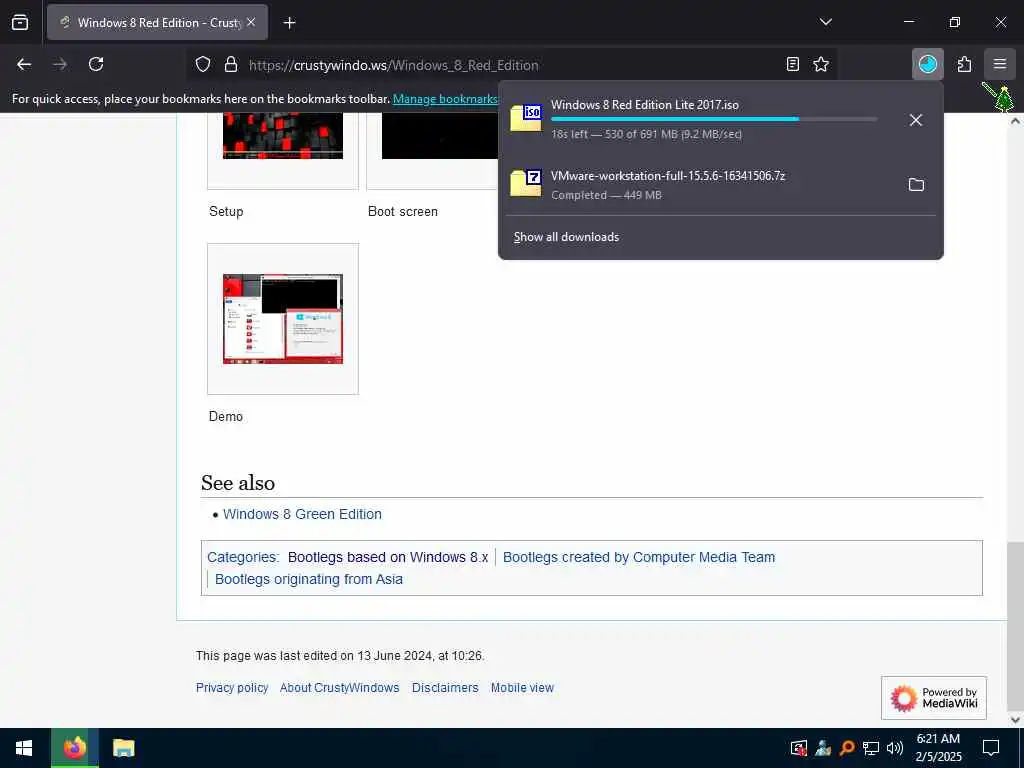Screen dimensions: 1024x768
Task: Open Bootlegs created by Computer Media Team
Action: (x=639, y=557)
